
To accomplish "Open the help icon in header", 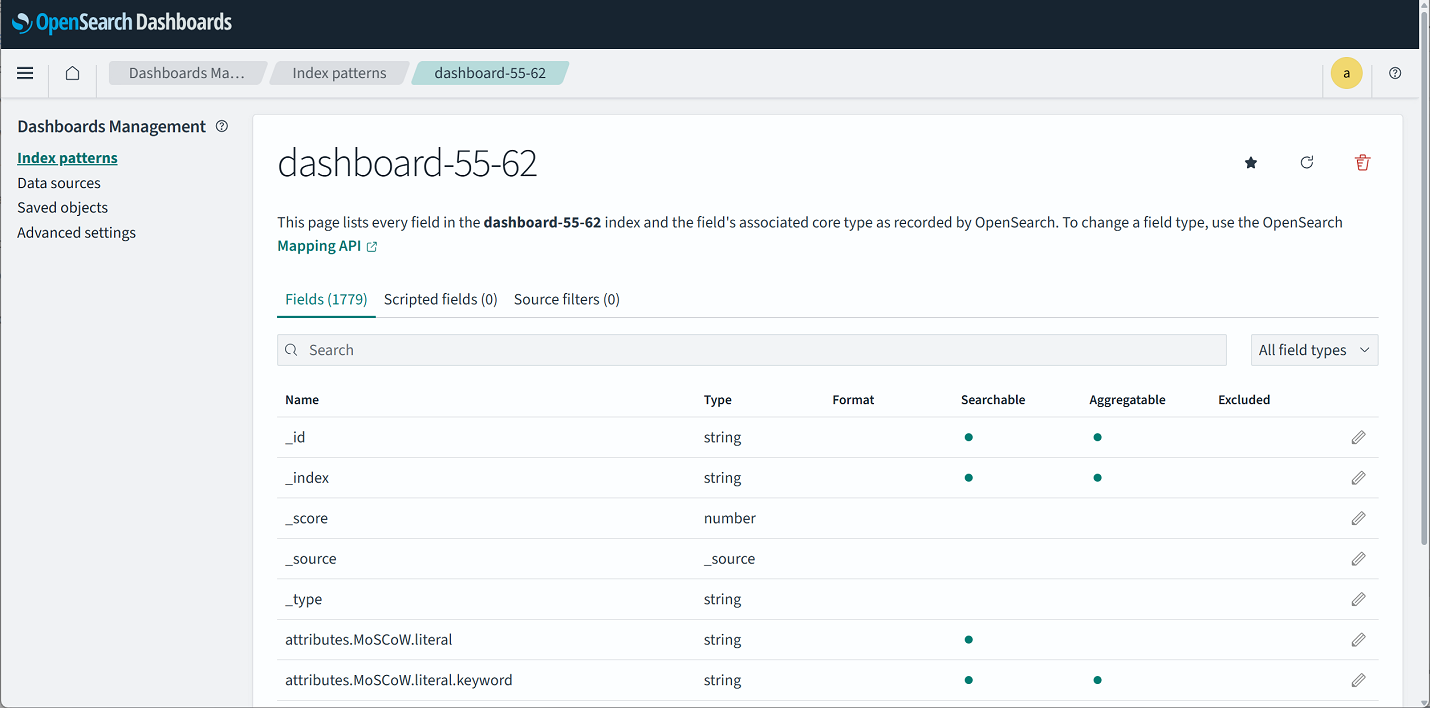I will pyautogui.click(x=1395, y=73).
